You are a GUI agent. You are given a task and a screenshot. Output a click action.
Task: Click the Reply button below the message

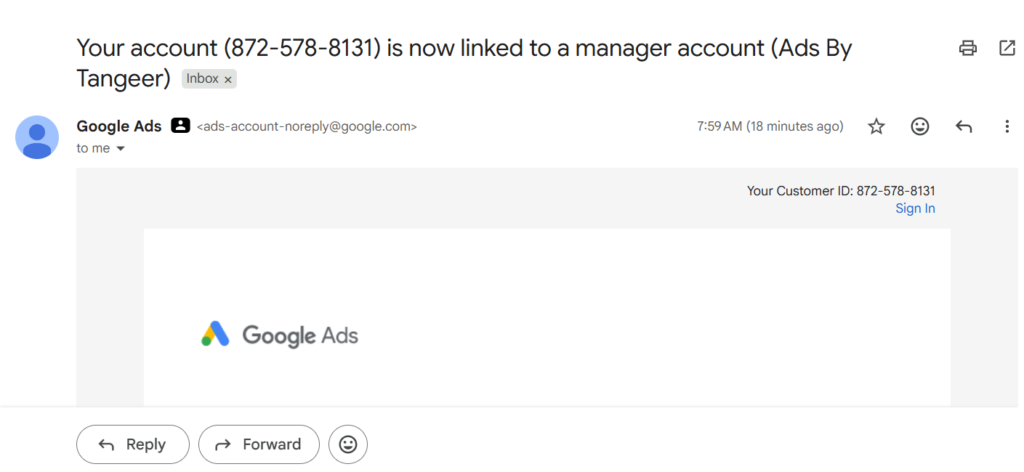(133, 445)
